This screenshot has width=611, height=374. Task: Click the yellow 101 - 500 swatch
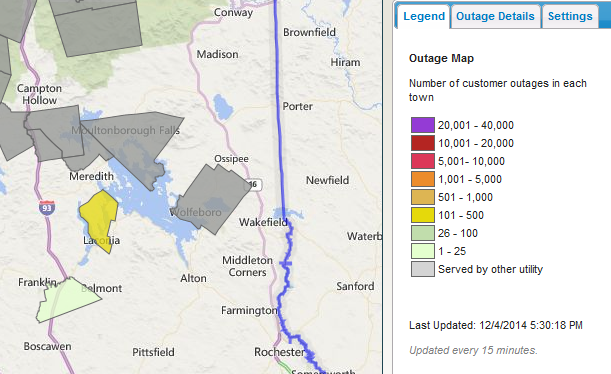[x=423, y=215]
